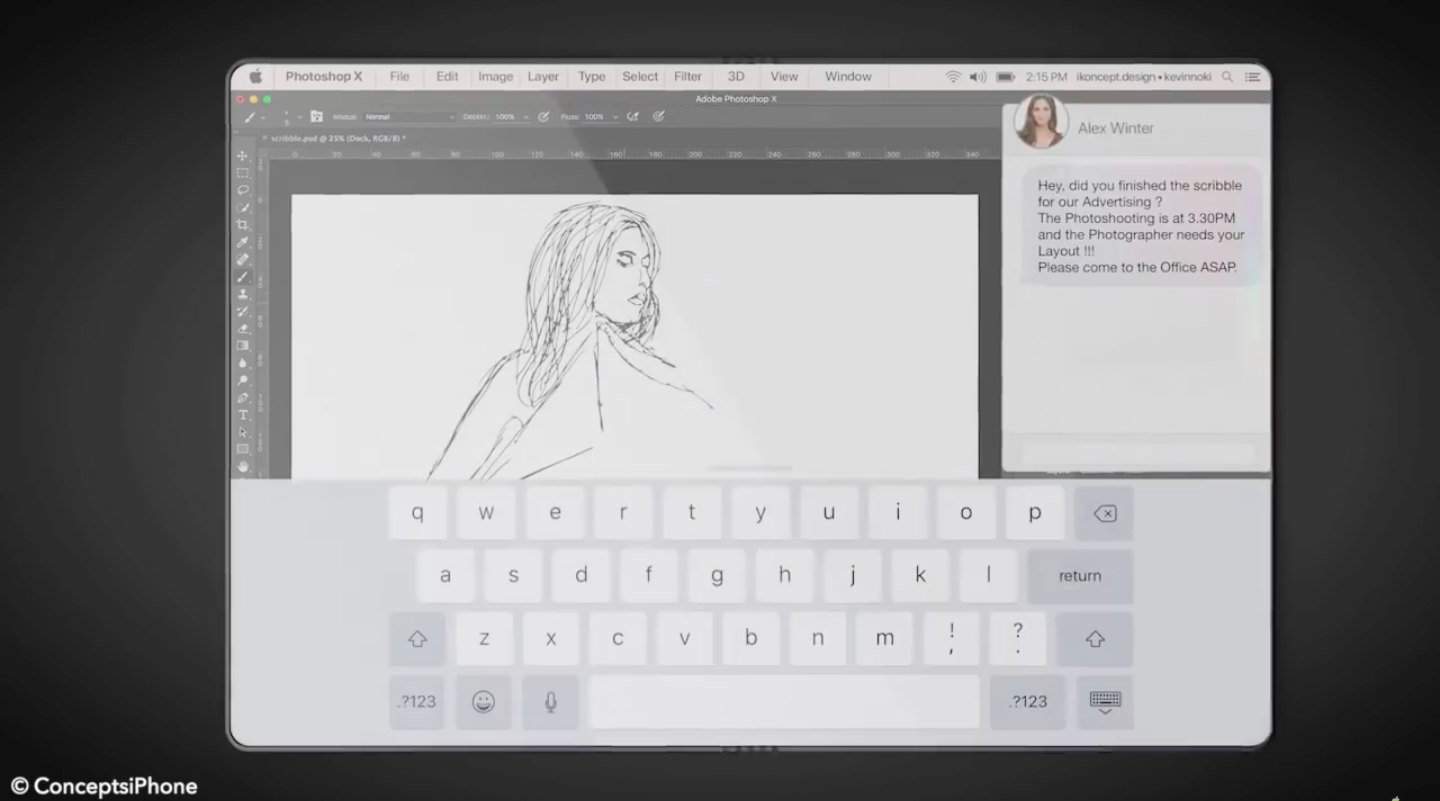Select the Move tool in the toolbox
This screenshot has height=801, width=1440.
(243, 156)
